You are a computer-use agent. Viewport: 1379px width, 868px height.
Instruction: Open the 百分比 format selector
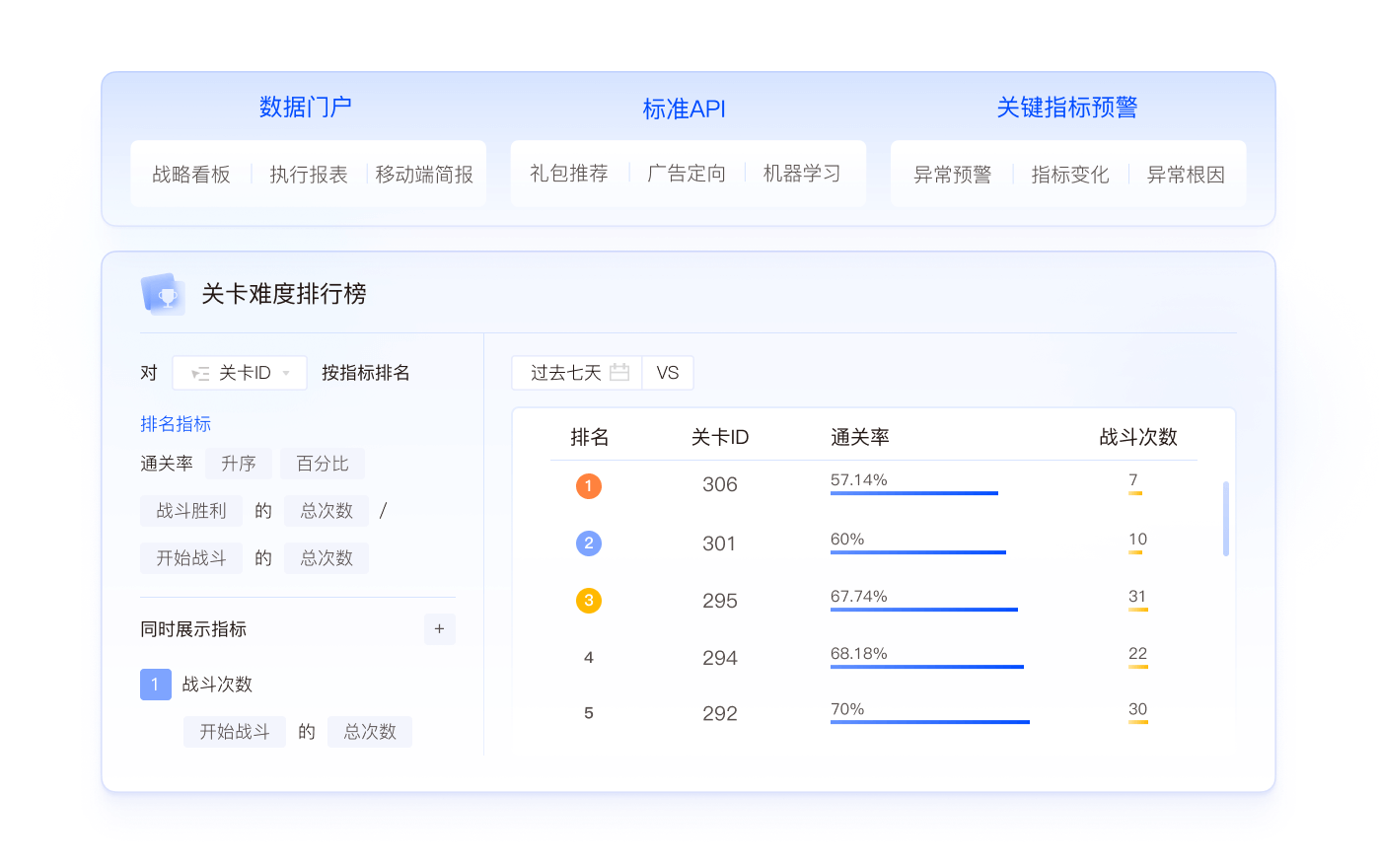tap(323, 464)
